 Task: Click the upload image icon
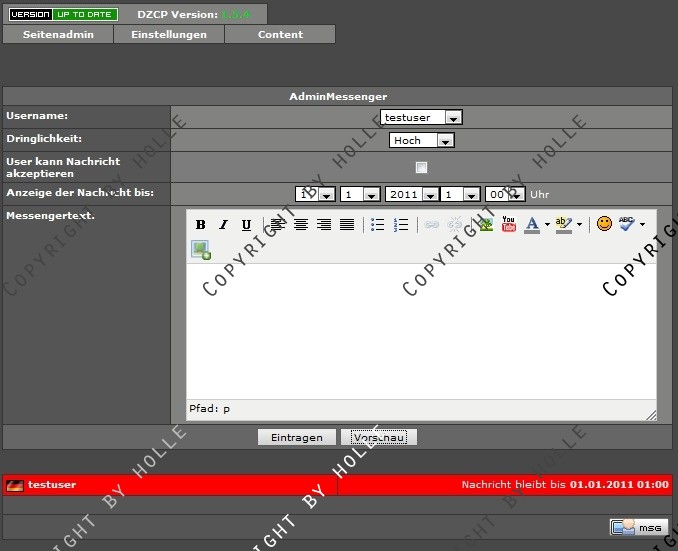(201, 250)
